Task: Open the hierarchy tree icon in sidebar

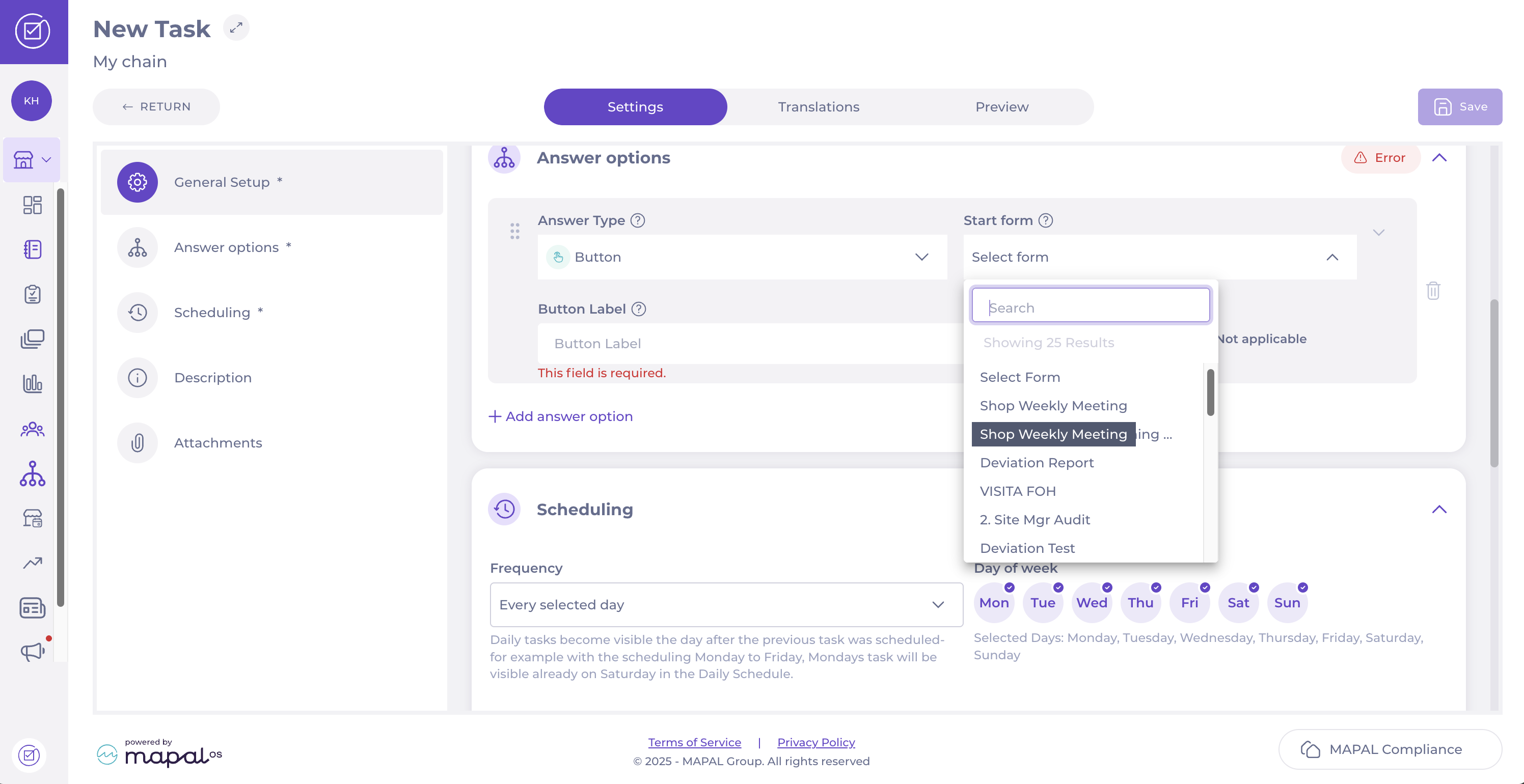Action: (33, 473)
